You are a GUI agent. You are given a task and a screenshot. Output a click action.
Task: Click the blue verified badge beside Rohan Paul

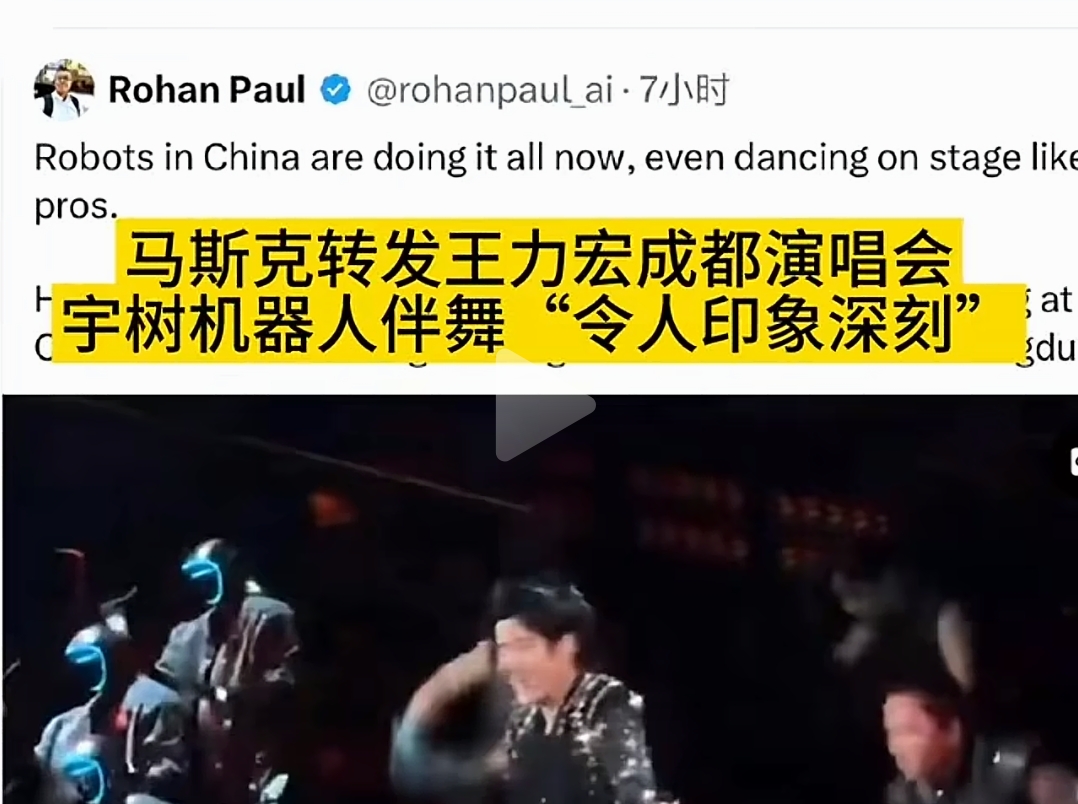(336, 90)
